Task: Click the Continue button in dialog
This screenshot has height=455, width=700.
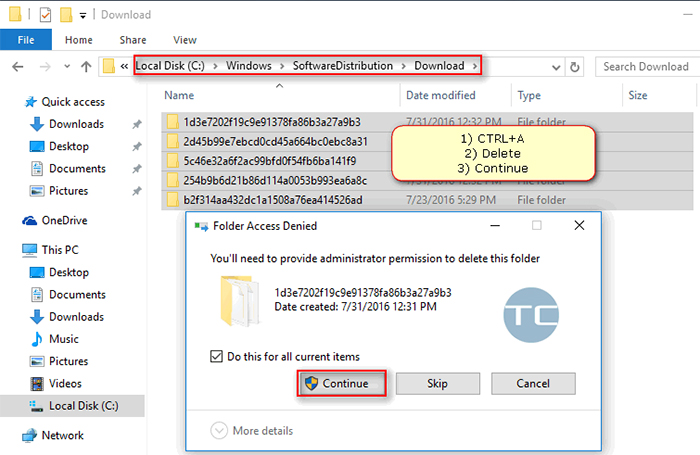Action: pyautogui.click(x=342, y=383)
